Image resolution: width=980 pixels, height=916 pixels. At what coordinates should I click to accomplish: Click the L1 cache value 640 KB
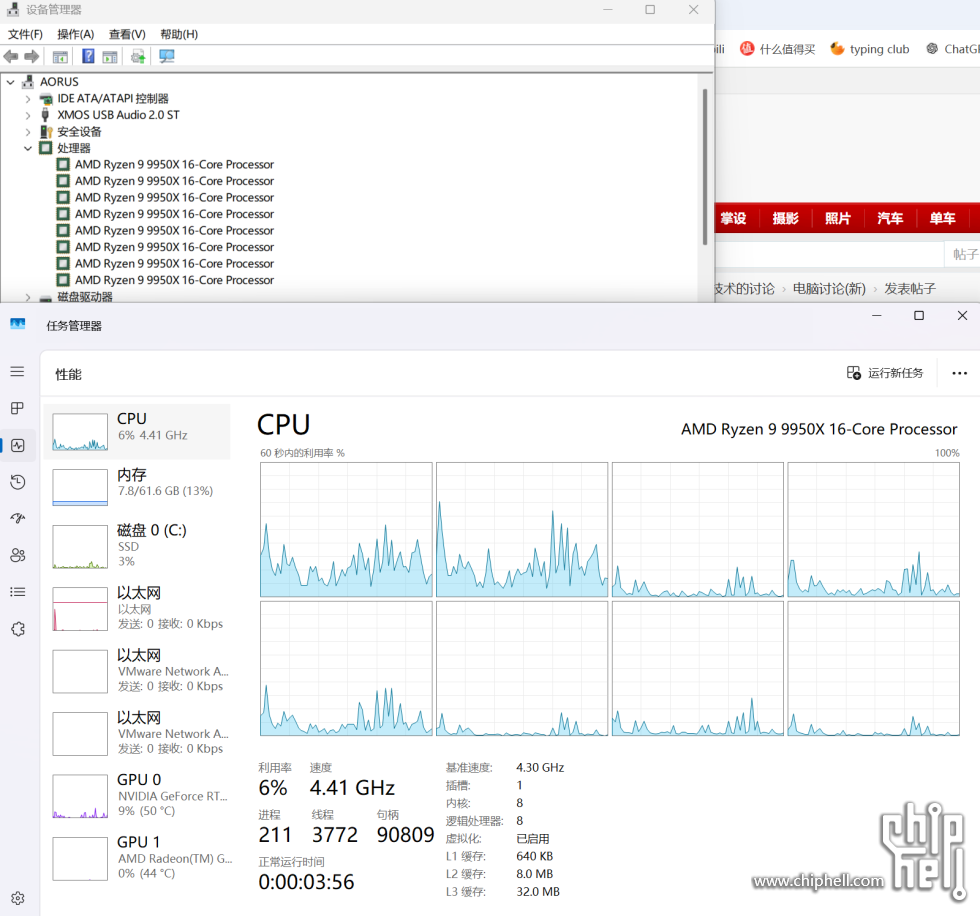coord(534,856)
